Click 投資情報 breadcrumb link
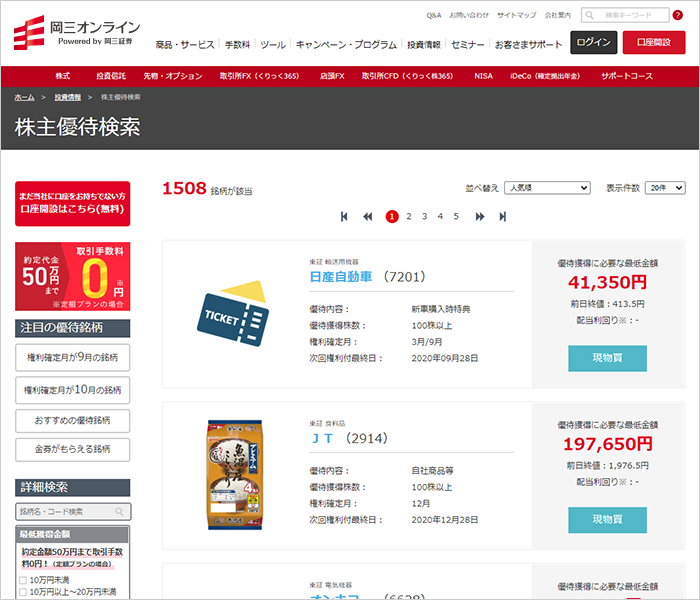This screenshot has width=700, height=600. pos(68,97)
